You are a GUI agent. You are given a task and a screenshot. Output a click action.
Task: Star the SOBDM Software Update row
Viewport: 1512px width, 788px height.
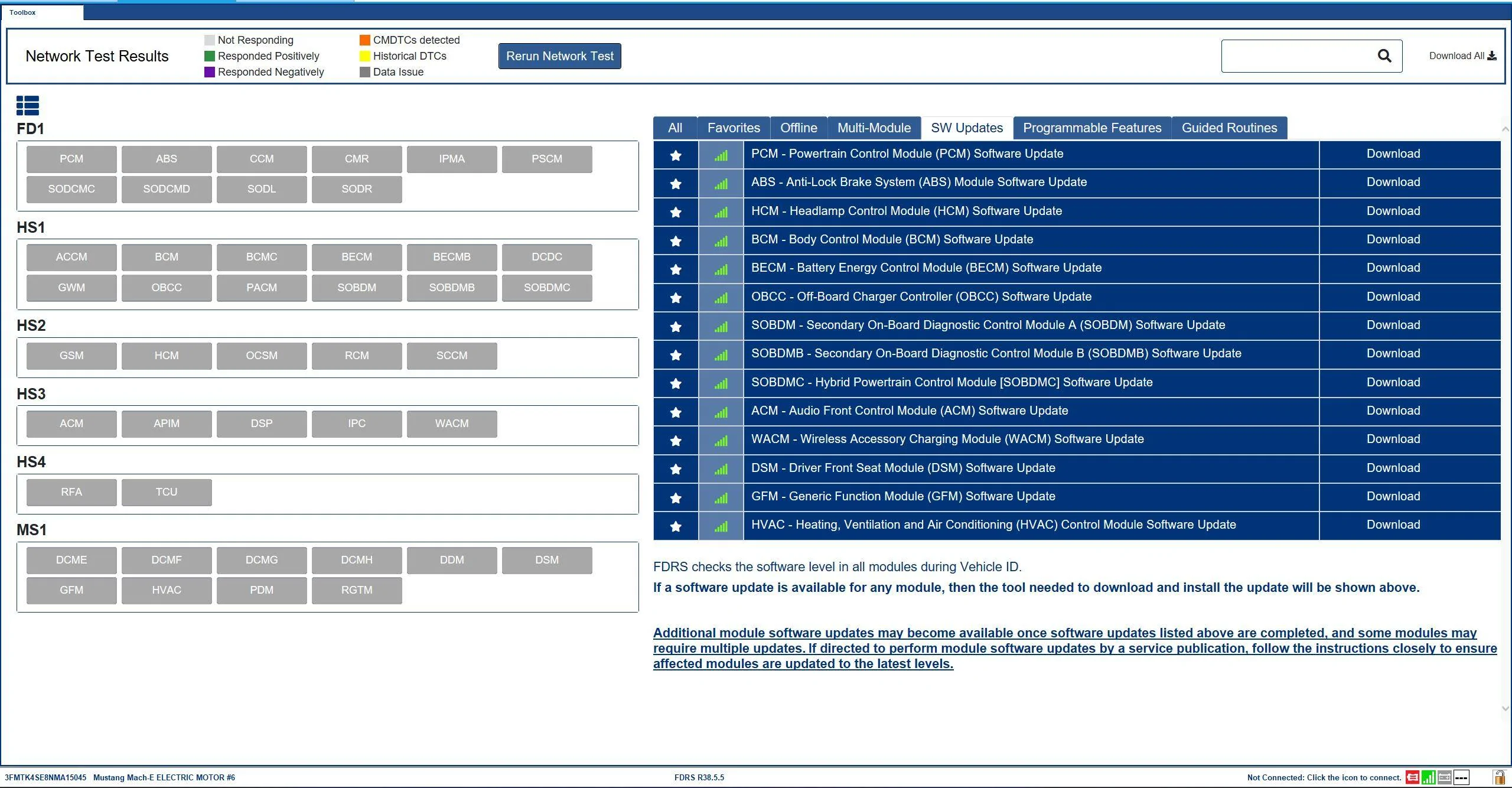coord(676,327)
